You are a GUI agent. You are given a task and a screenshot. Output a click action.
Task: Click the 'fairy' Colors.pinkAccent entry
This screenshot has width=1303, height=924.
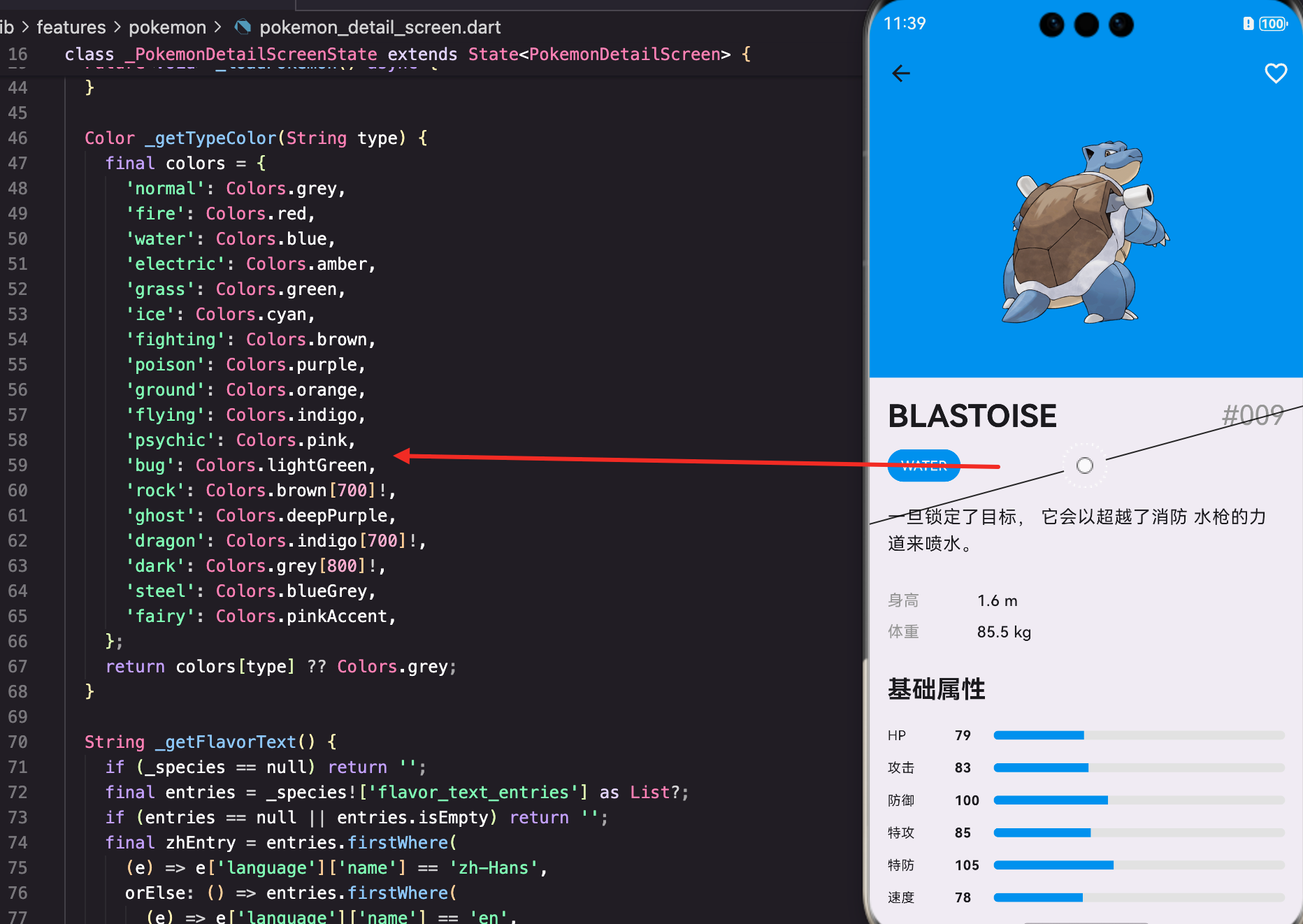pyautogui.click(x=261, y=616)
